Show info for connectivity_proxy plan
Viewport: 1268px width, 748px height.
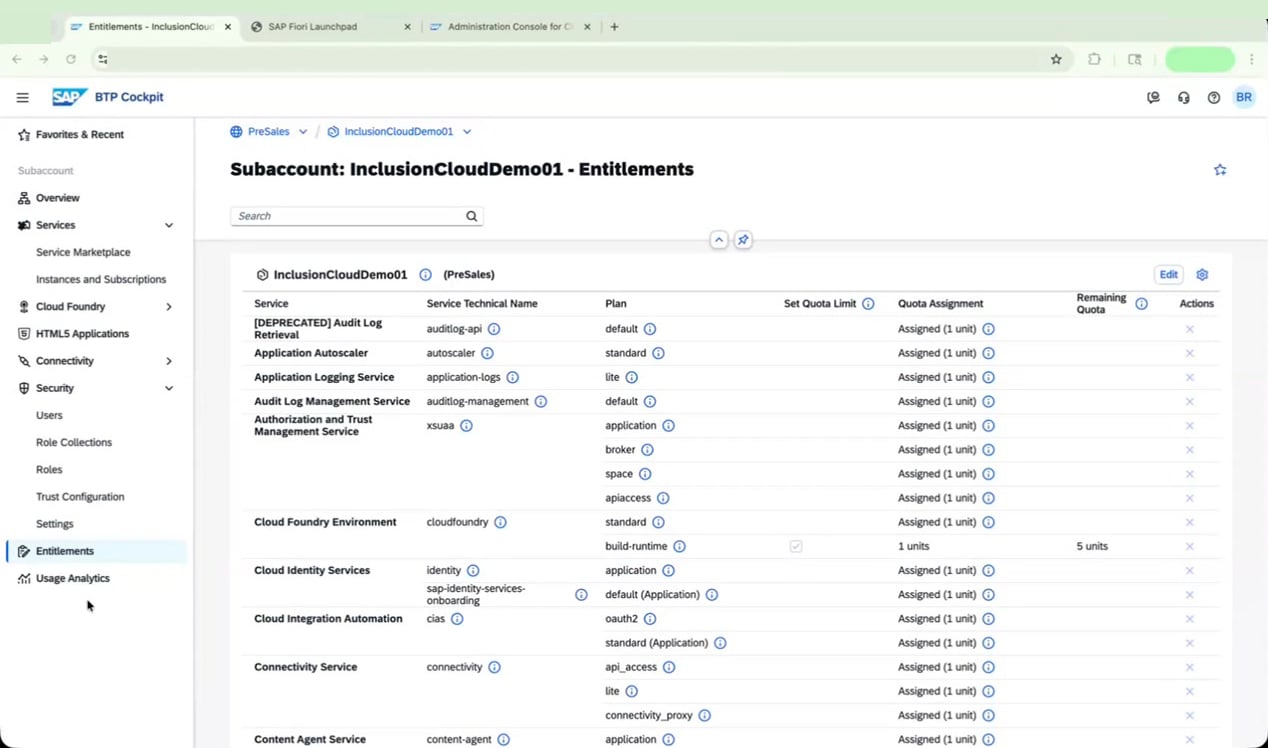pyautogui.click(x=704, y=715)
